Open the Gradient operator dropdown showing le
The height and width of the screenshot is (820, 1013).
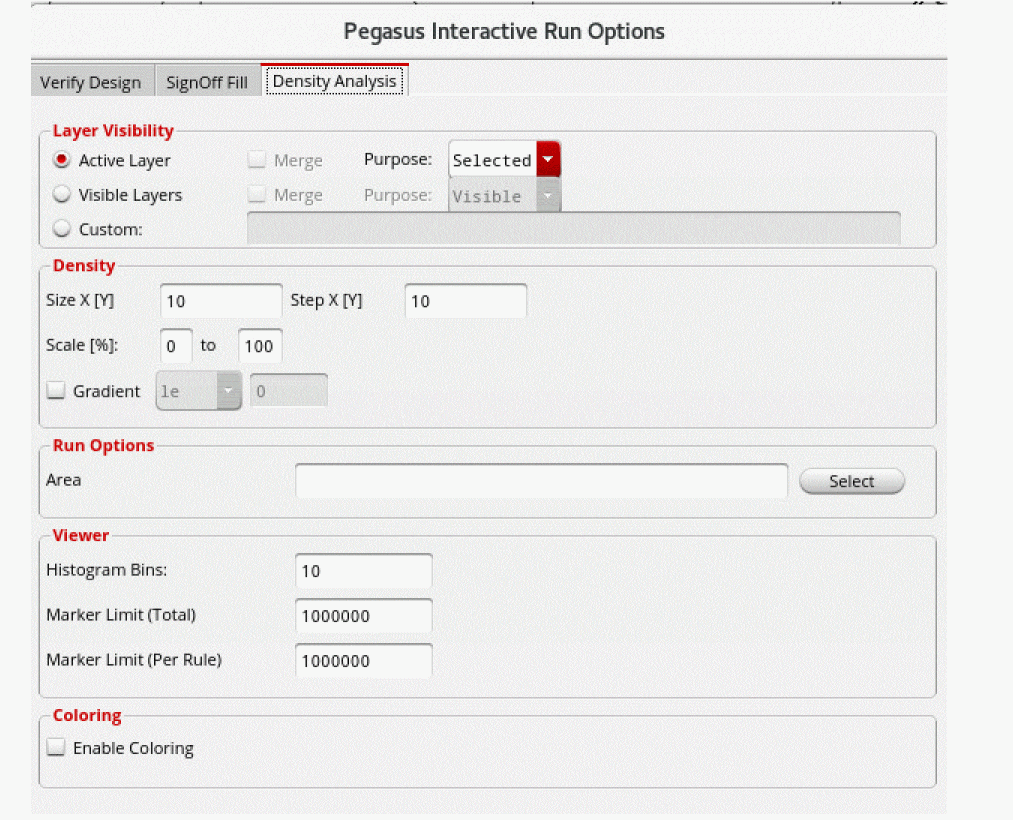point(198,390)
